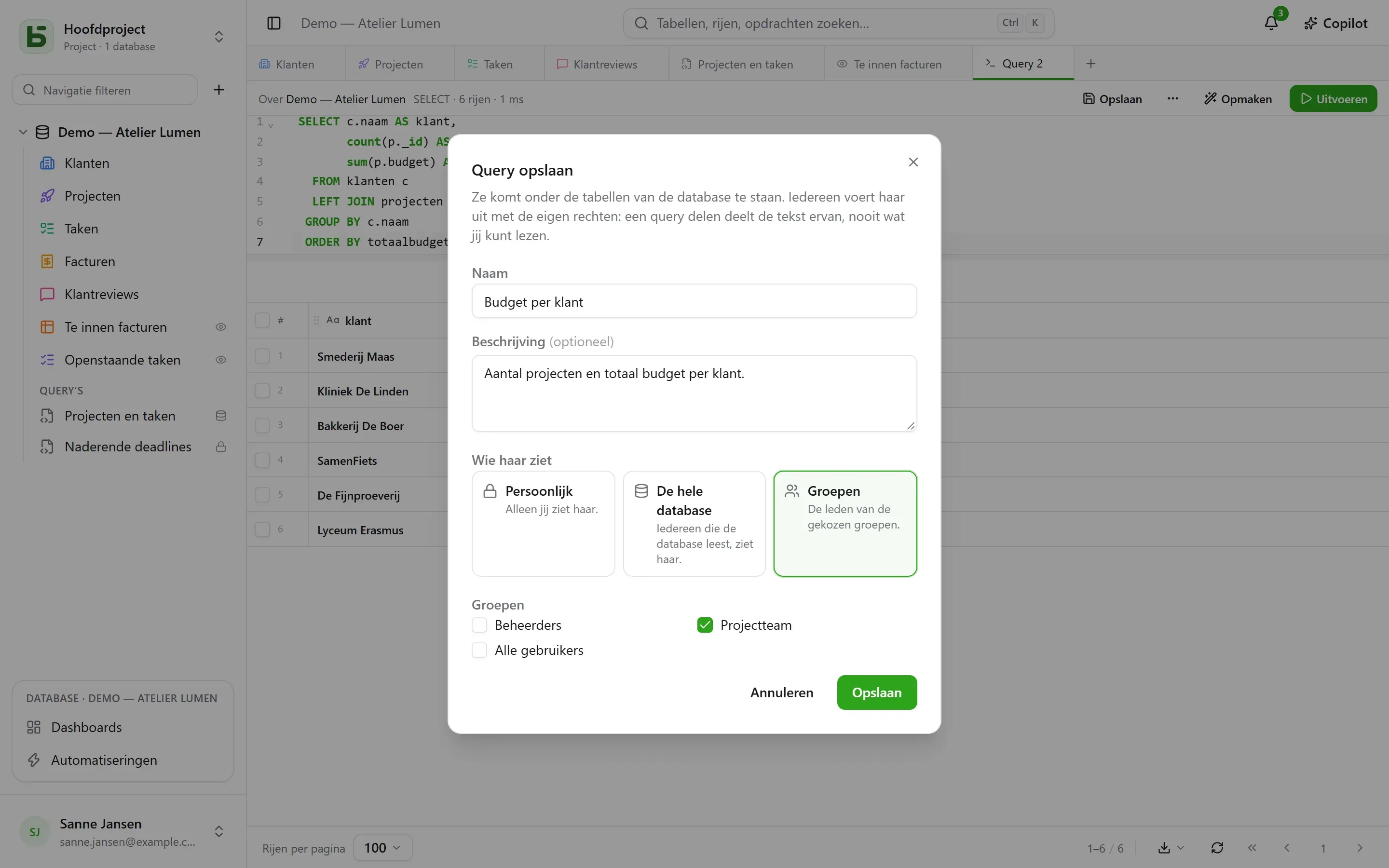1389x868 pixels.
Task: Toggle eye icon next to Te innen facturen
Action: click(220, 327)
